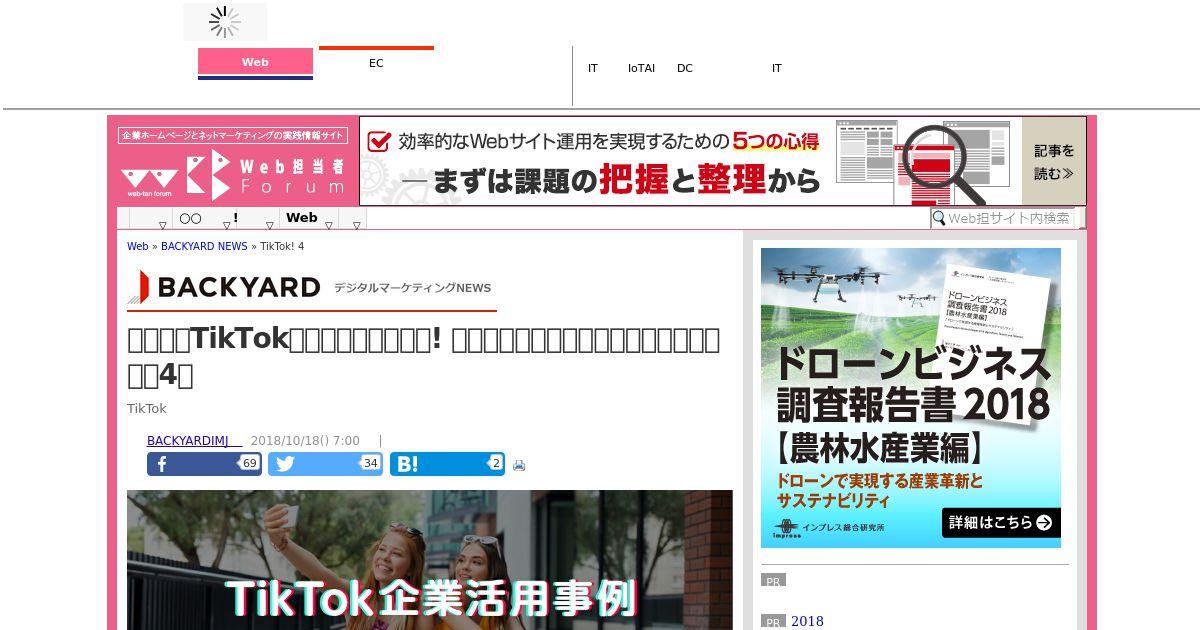Click the 詳細はこちら button on drone ad

pos(1001,522)
